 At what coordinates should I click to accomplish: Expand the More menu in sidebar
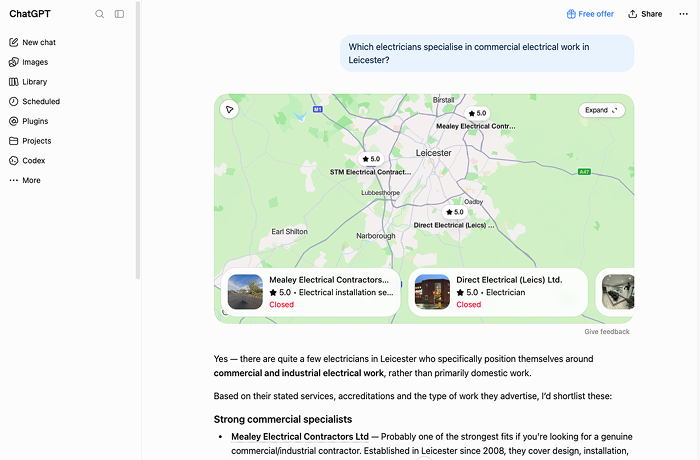coord(25,180)
